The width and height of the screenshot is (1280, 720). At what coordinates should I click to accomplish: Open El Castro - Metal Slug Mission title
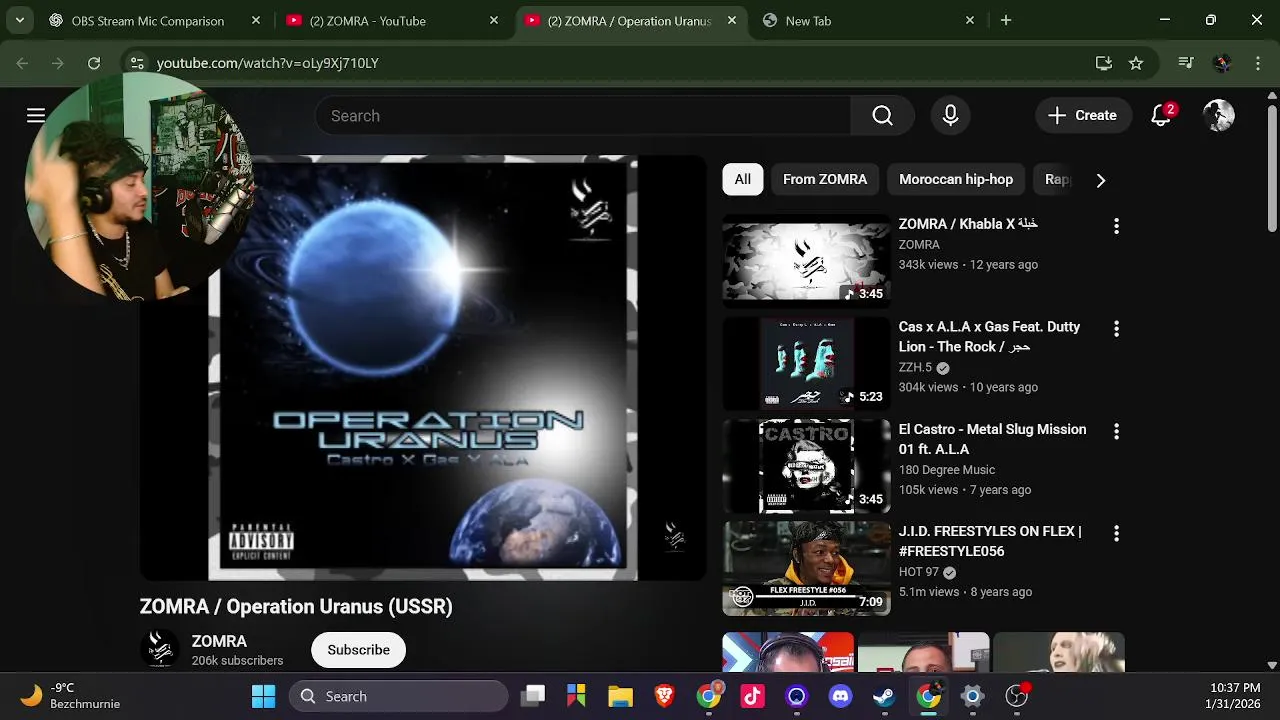pos(992,439)
